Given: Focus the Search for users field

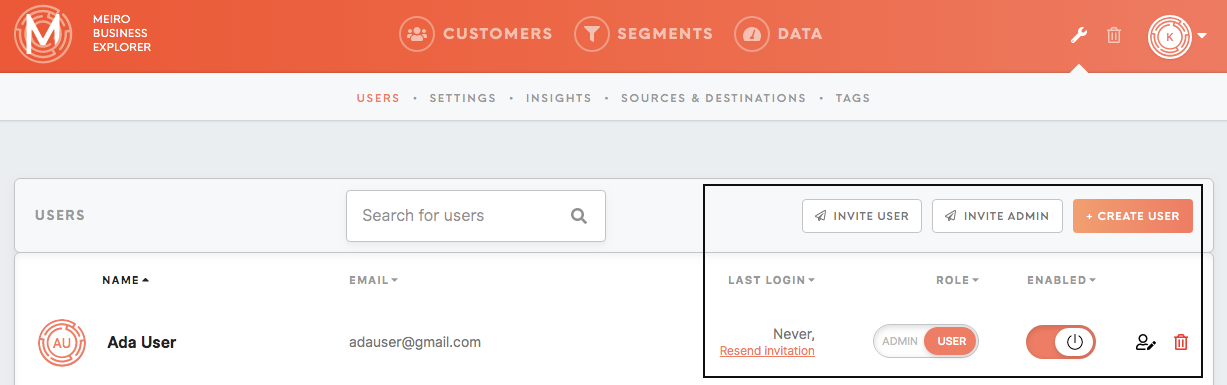Looking at the screenshot, I should pos(476,216).
